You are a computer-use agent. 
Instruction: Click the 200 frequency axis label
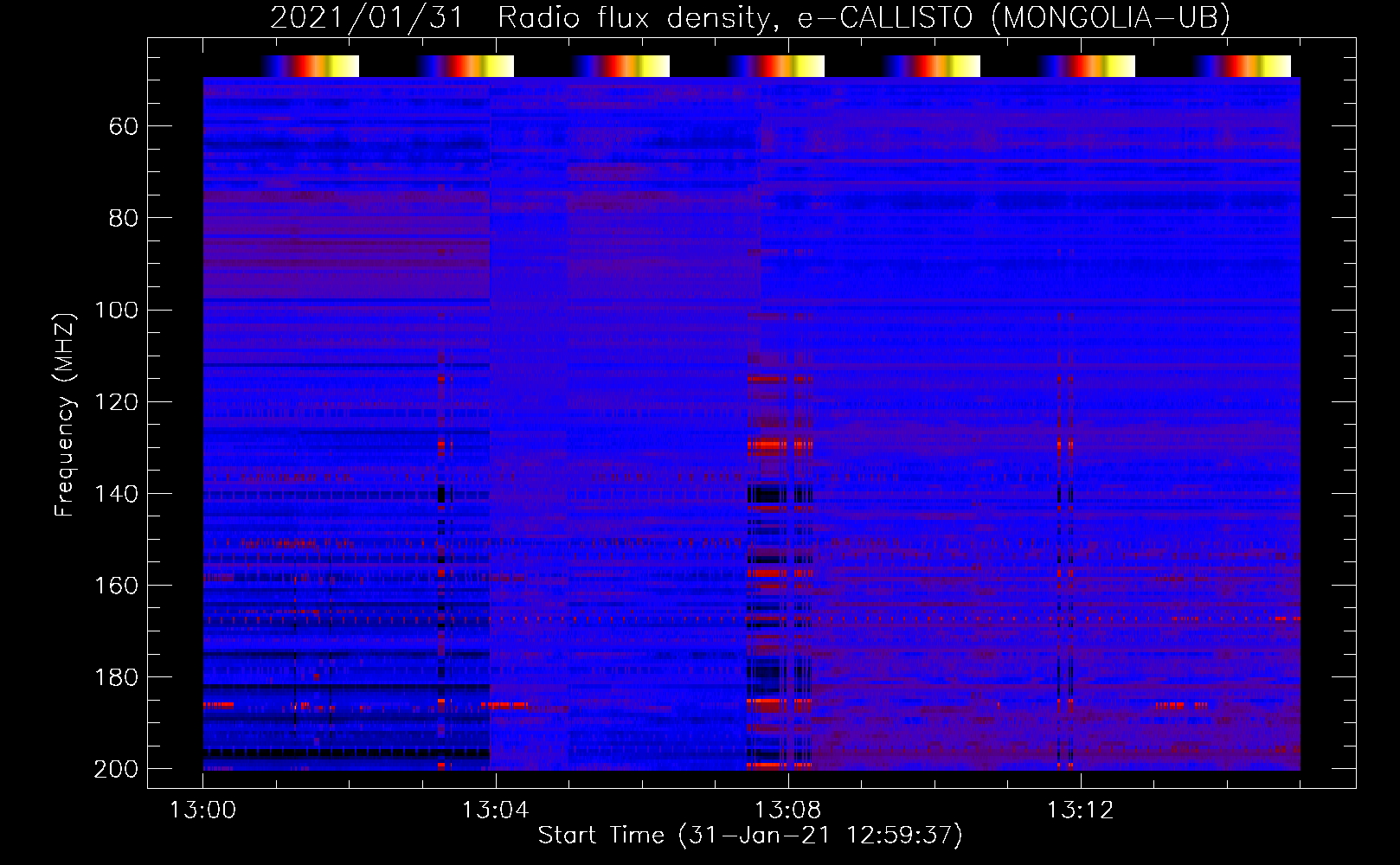(116, 768)
